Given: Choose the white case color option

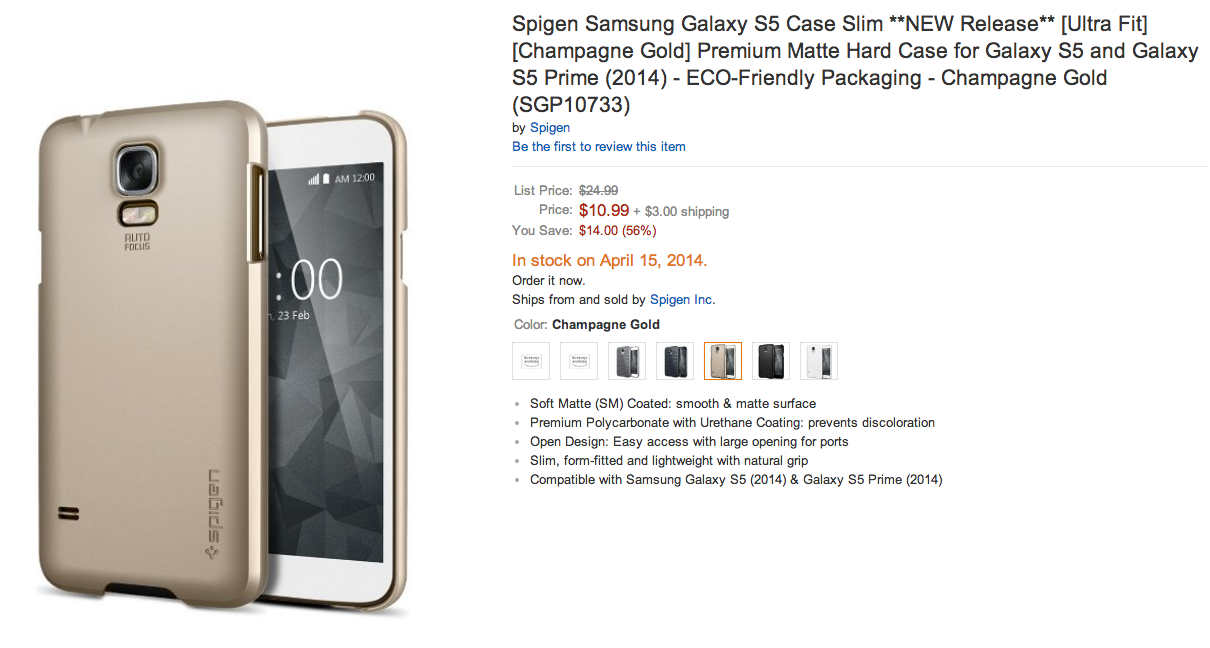Looking at the screenshot, I should pyautogui.click(x=819, y=361).
